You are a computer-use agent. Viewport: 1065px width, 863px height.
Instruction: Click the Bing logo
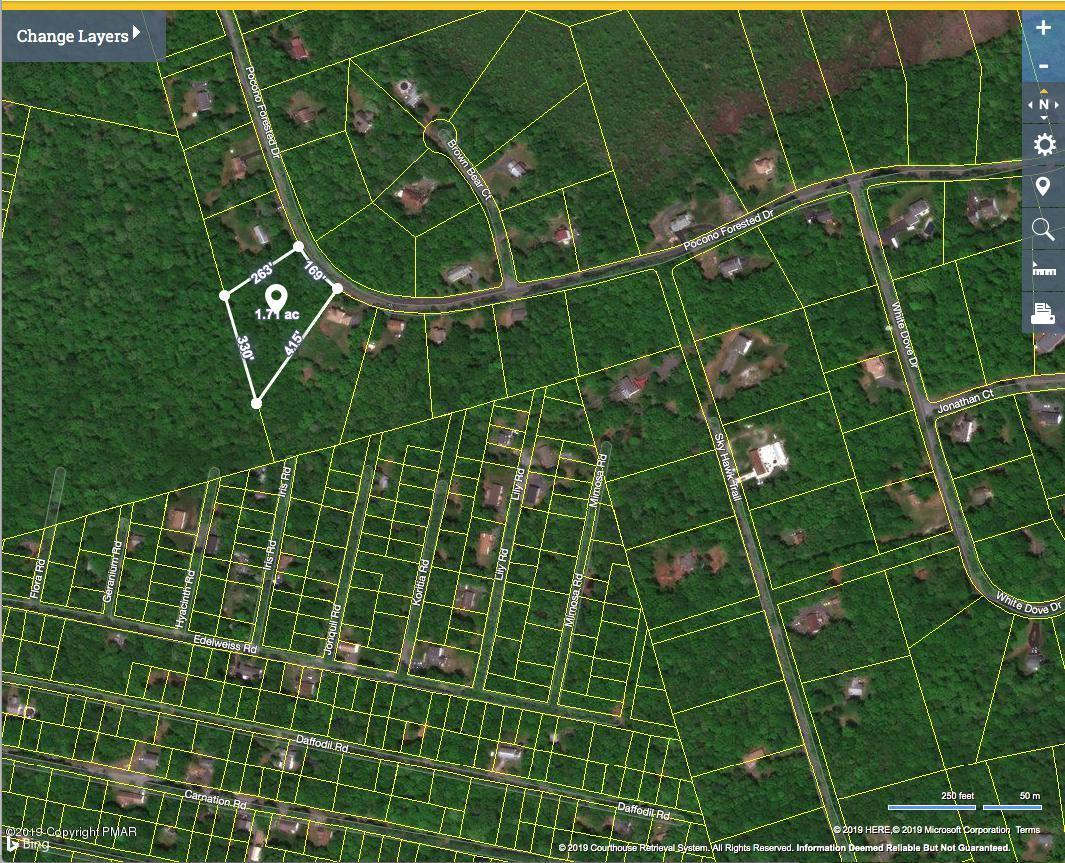(x=28, y=845)
